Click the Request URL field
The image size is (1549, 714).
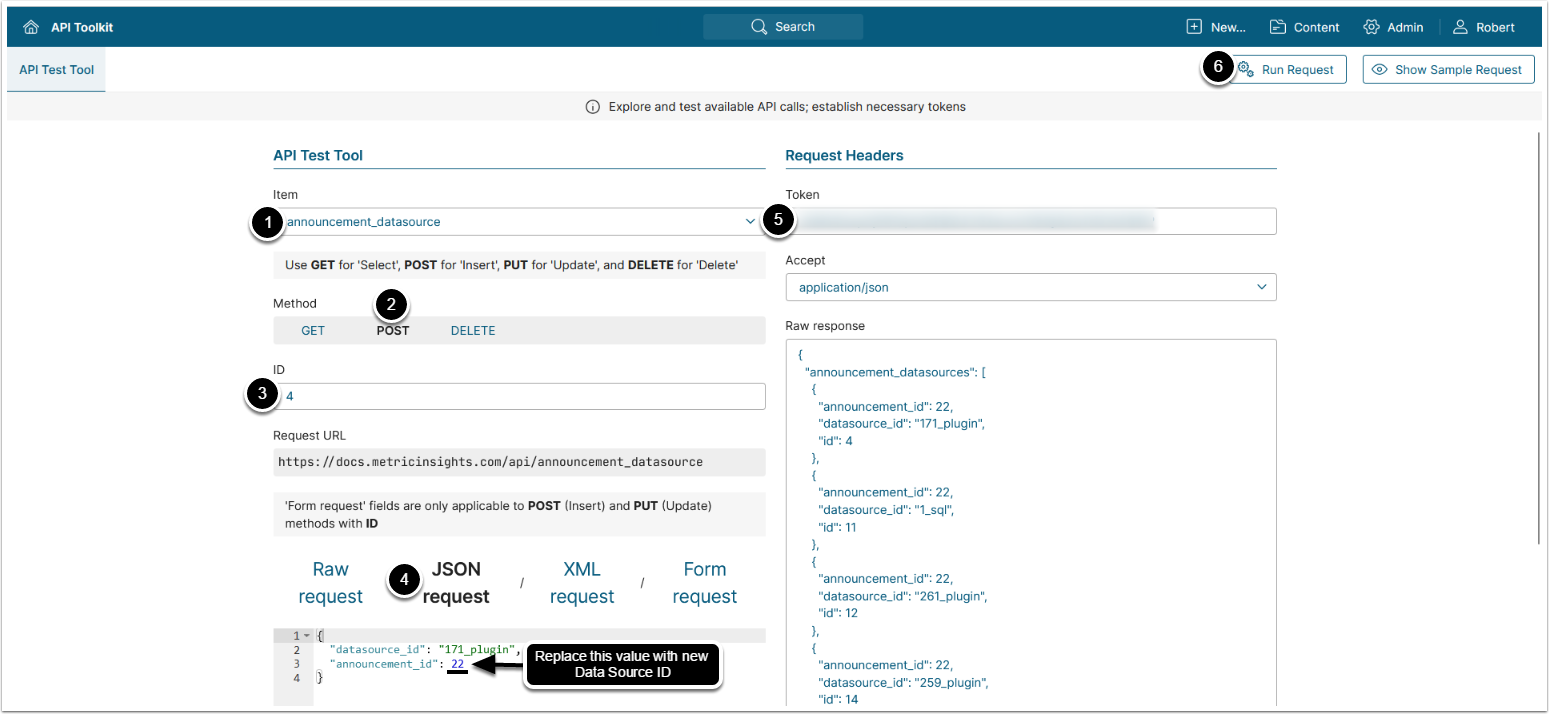tap(519, 462)
